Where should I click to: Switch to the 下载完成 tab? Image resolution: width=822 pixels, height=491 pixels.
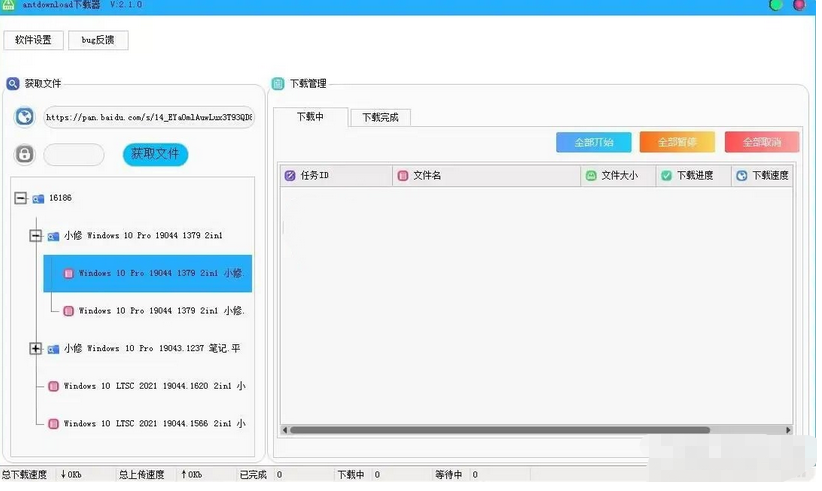(380, 117)
